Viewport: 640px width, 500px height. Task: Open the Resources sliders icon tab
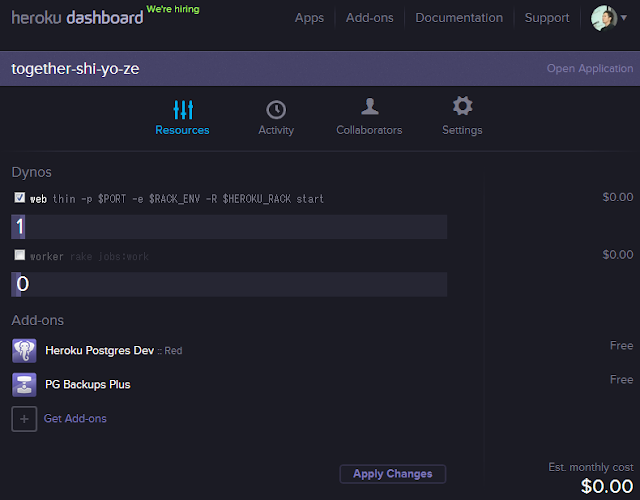click(x=183, y=109)
